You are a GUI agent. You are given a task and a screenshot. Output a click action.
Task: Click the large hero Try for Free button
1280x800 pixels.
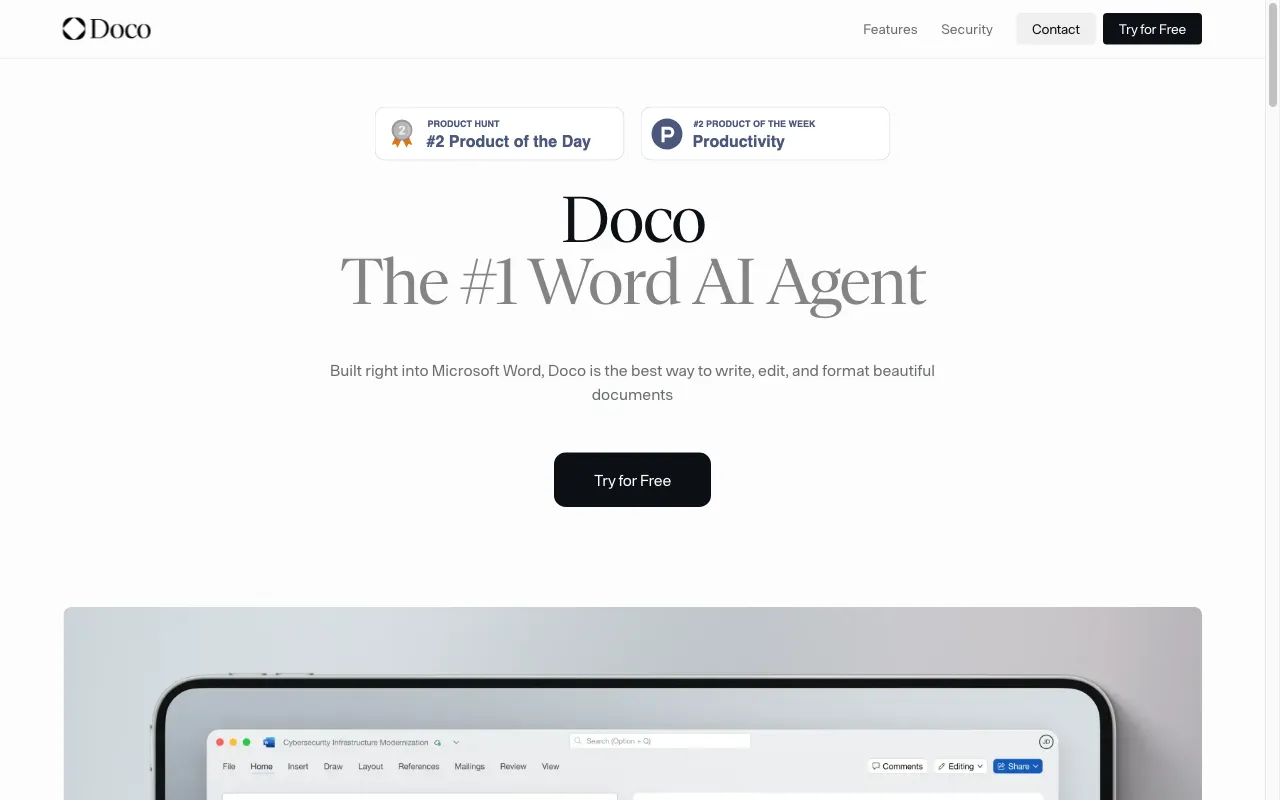632,480
